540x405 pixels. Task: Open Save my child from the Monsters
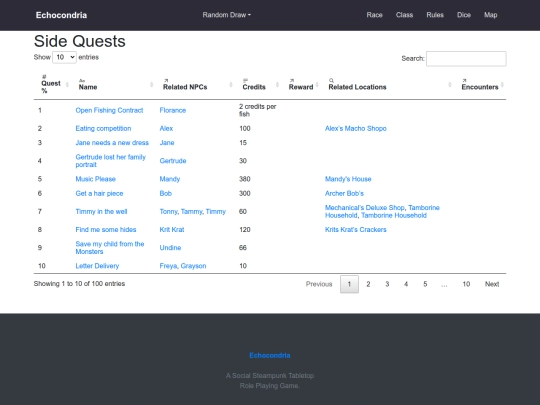[110, 248]
